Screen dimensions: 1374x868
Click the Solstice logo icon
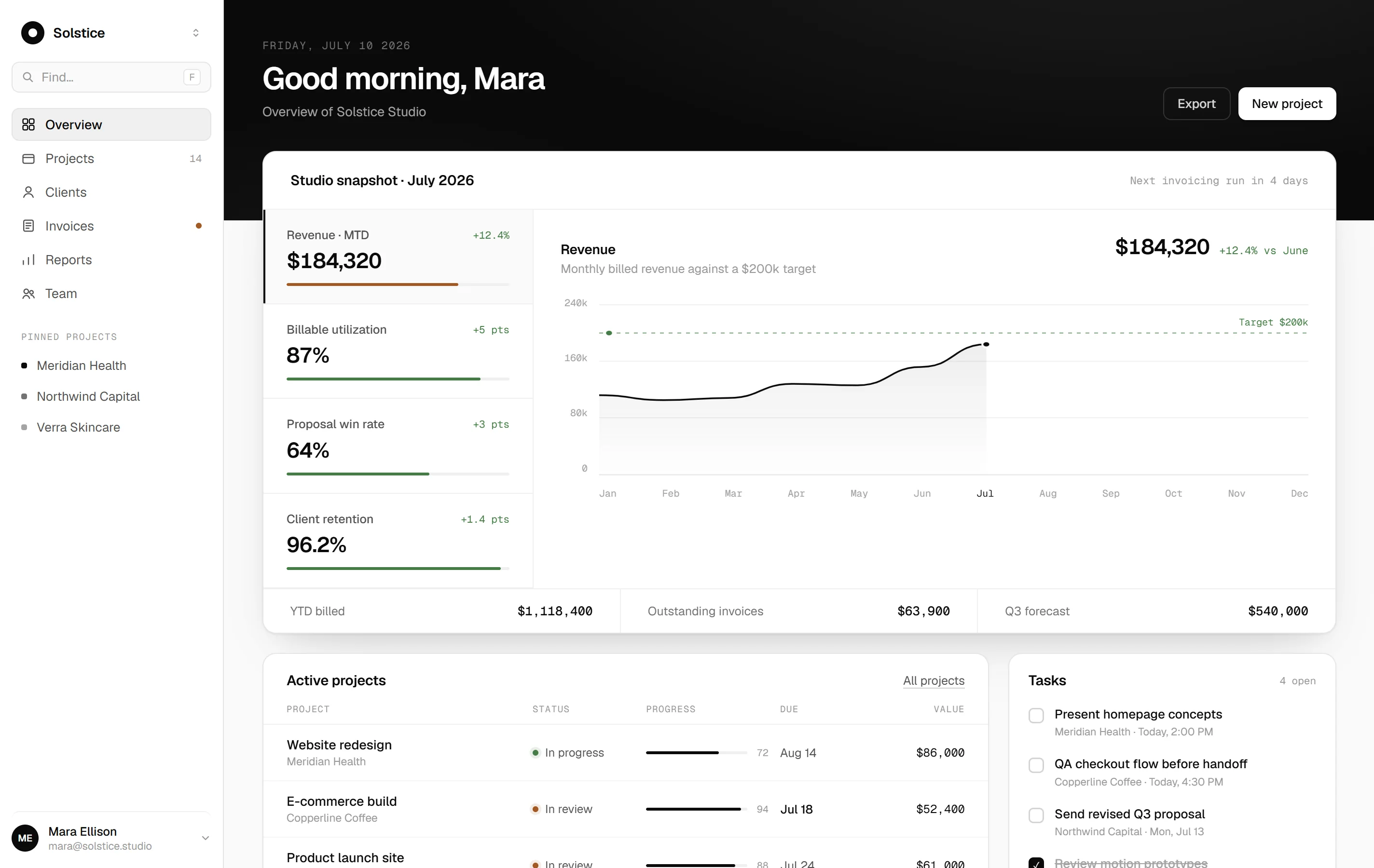(32, 32)
